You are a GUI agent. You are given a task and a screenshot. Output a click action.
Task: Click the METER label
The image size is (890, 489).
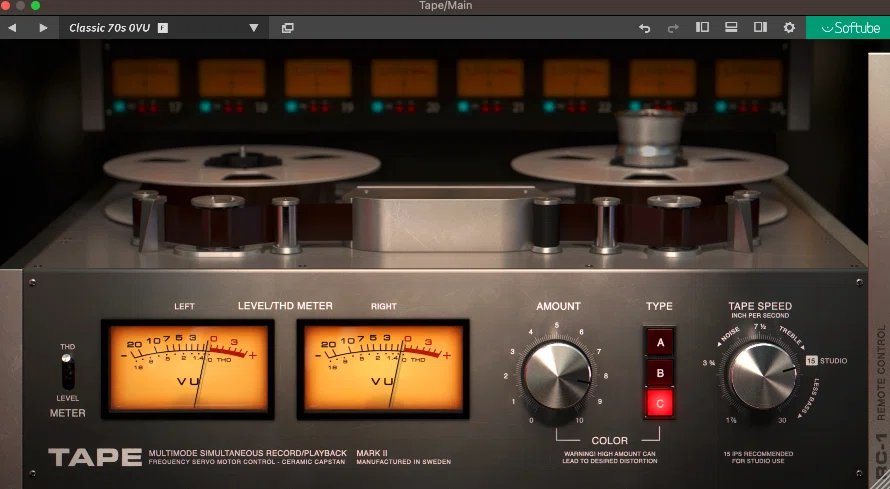(68, 413)
